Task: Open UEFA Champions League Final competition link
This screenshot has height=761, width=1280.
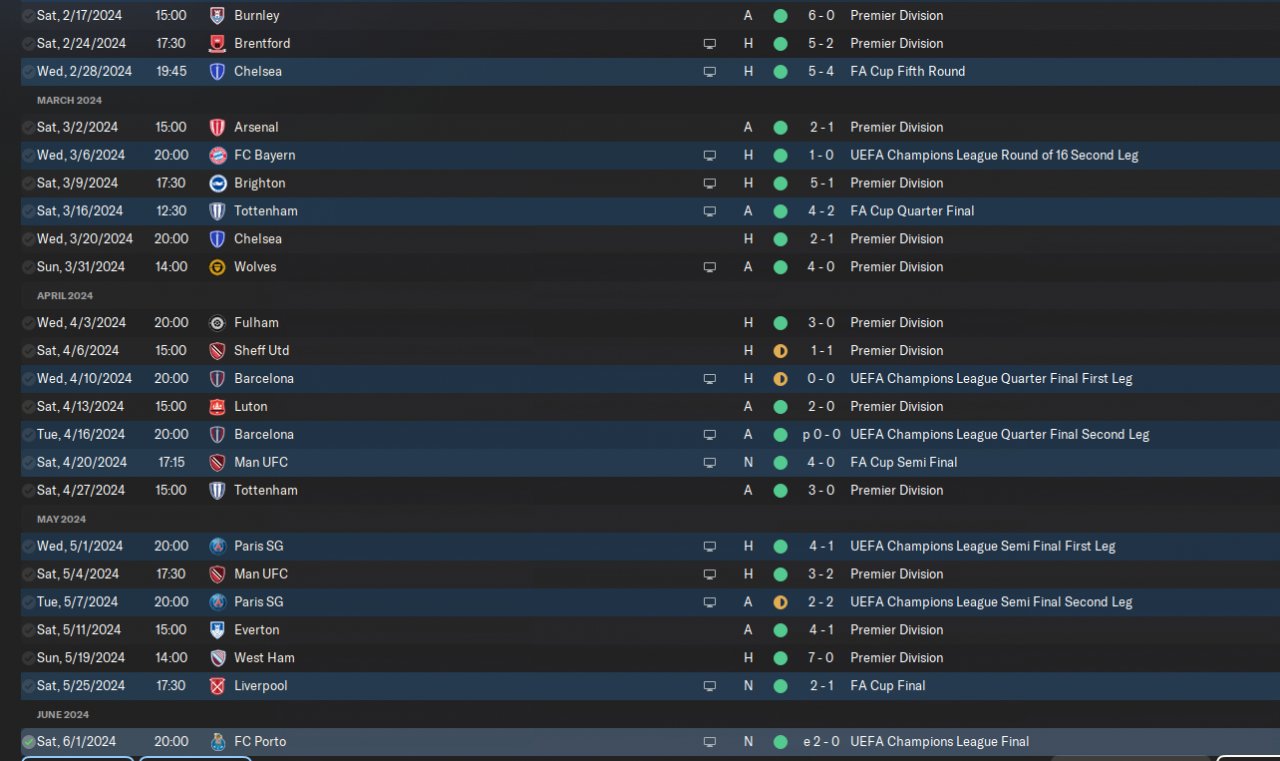Action: (x=939, y=742)
